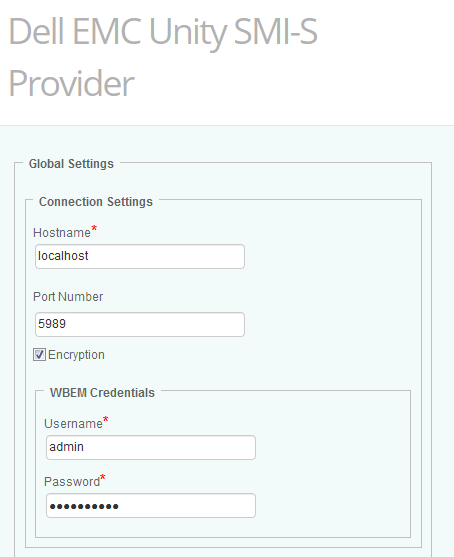Focus the Username input field
This screenshot has width=454, height=557.
pyautogui.click(x=151, y=447)
